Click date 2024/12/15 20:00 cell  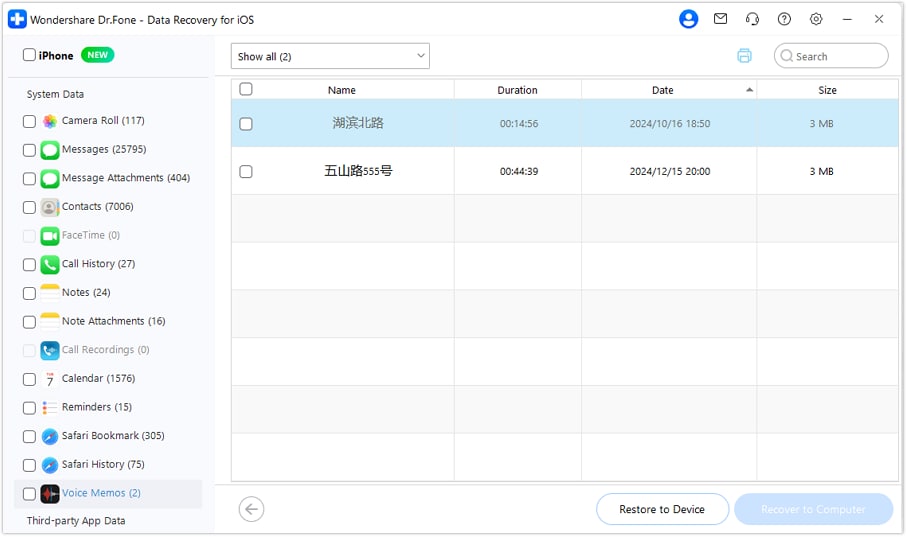[x=670, y=171]
